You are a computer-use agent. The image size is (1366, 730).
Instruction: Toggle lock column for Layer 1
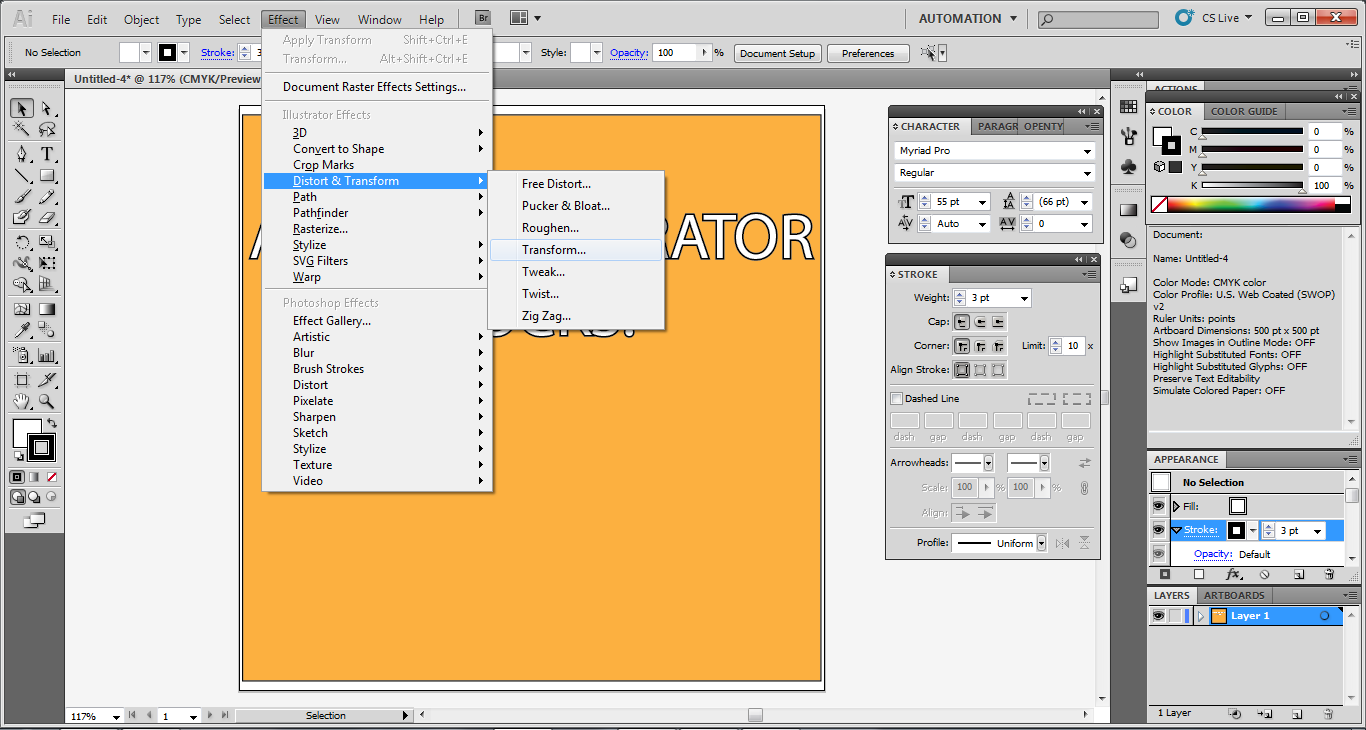[x=1176, y=616]
